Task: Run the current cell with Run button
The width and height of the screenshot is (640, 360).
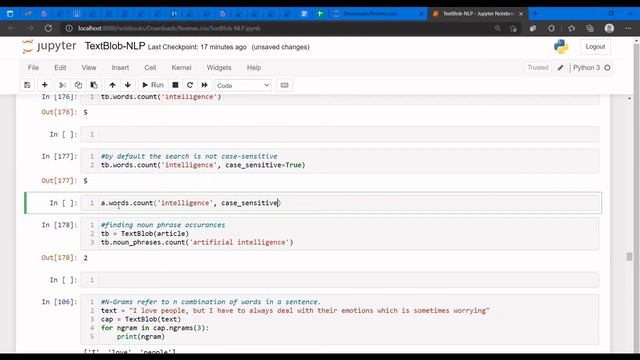Action: pos(153,85)
